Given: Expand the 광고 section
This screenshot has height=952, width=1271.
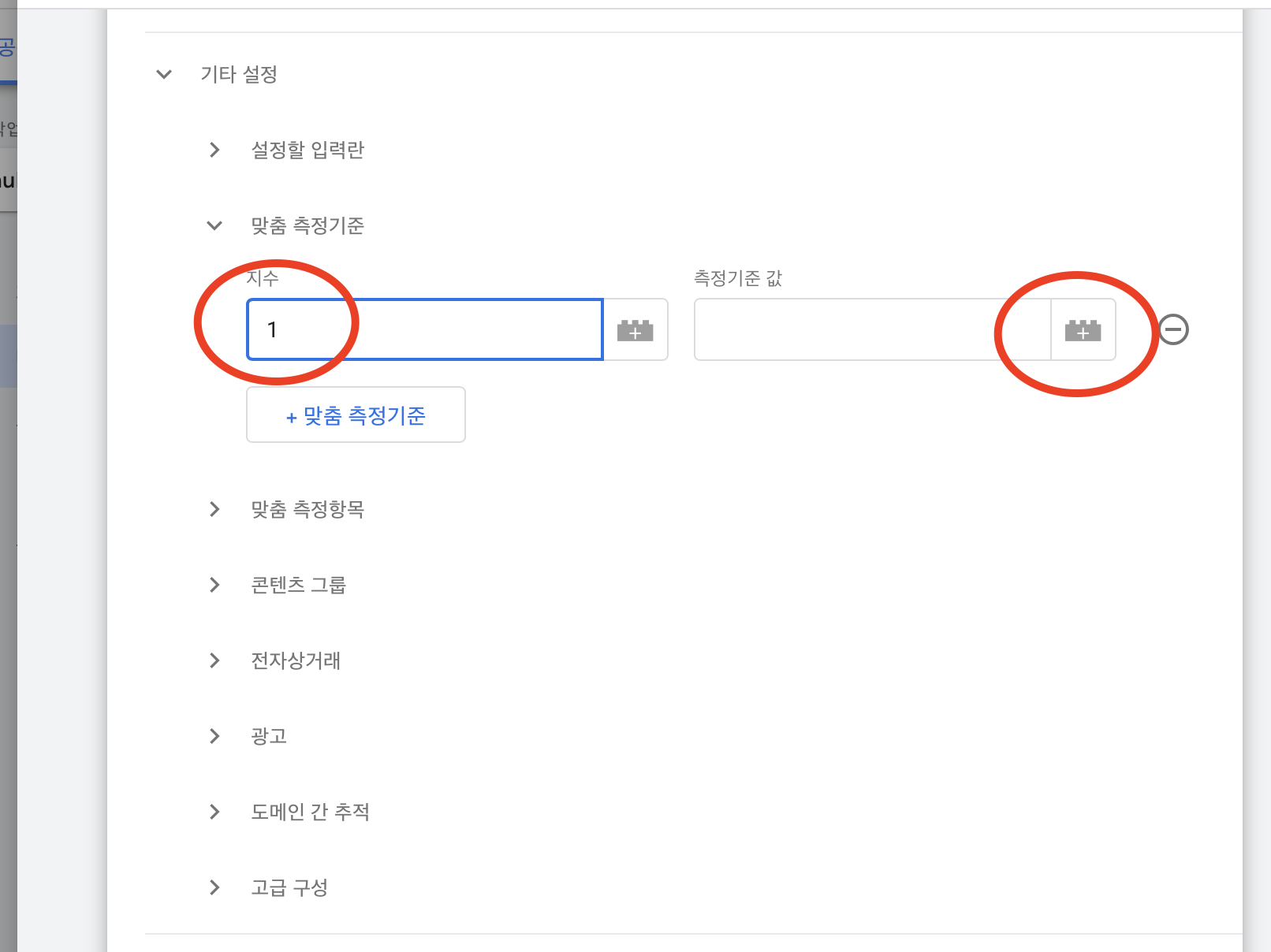Looking at the screenshot, I should tap(214, 736).
